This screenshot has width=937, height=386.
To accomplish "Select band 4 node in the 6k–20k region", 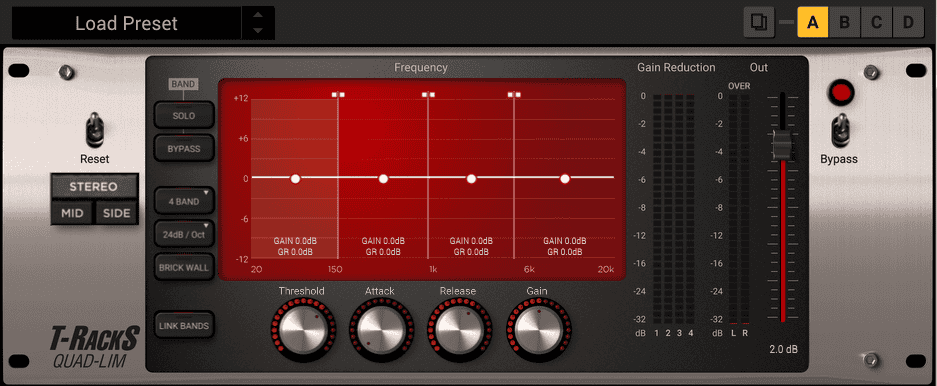I will (x=565, y=178).
